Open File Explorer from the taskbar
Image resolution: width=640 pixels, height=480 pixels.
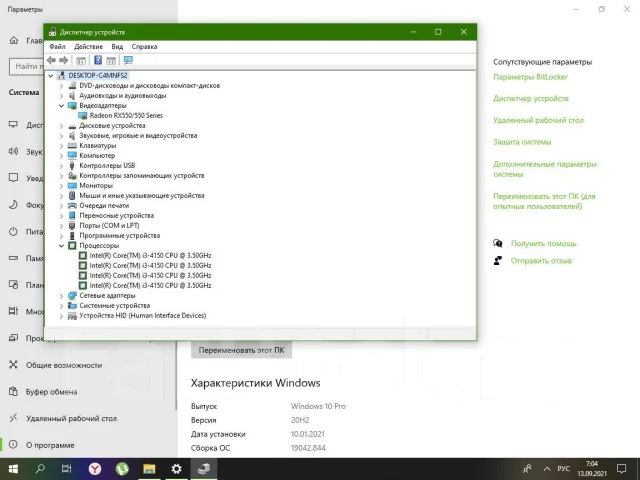coord(149,469)
